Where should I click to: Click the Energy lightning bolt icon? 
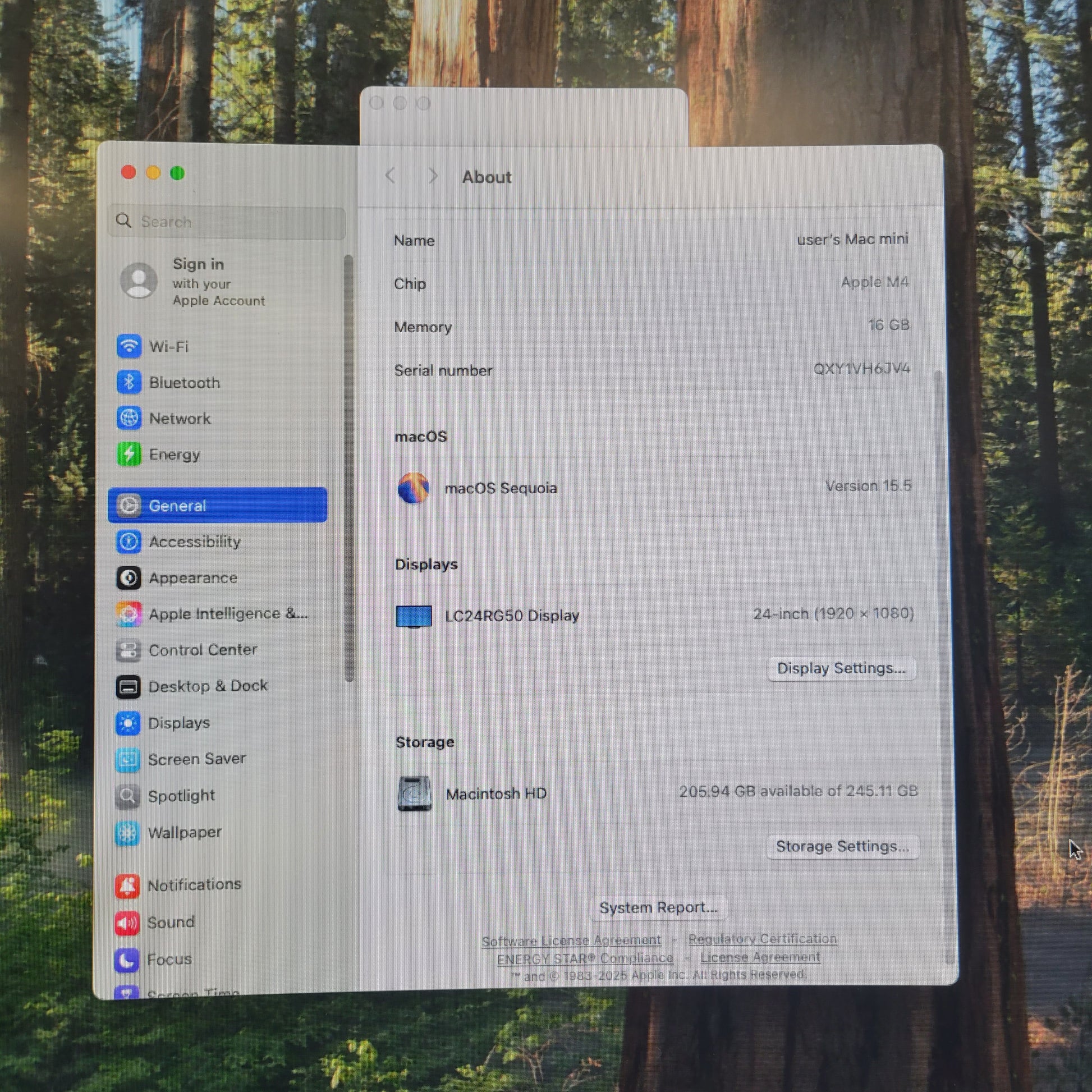(x=129, y=454)
